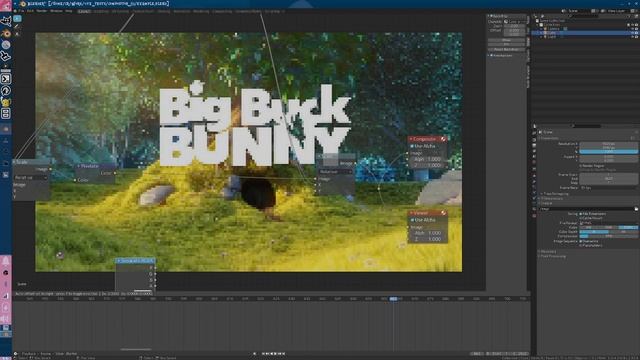640x360 pixels.
Task: Switch to the Compositing workspace tab
Action: pos(222,11)
